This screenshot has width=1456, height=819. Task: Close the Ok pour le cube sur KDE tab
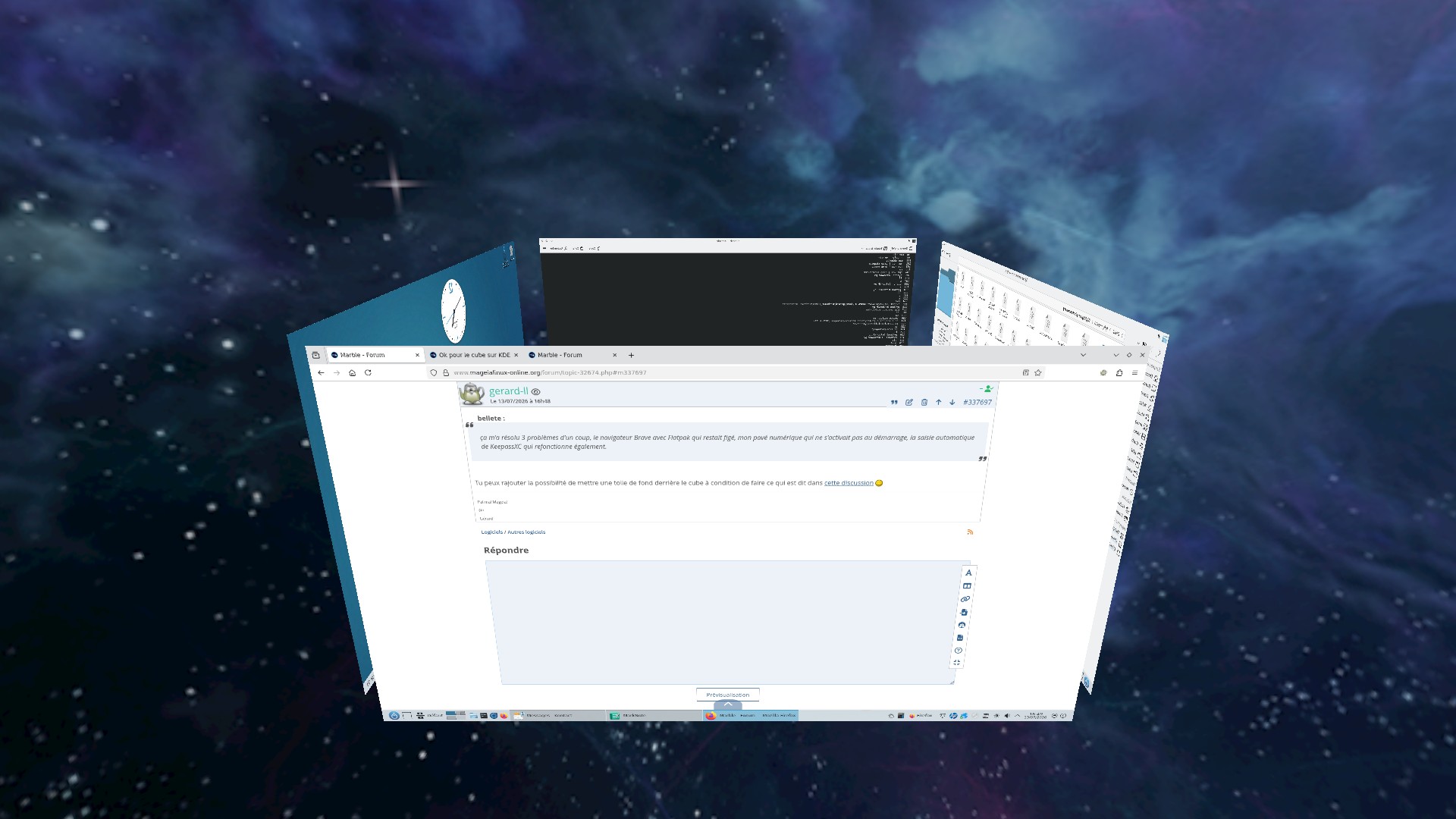pyautogui.click(x=516, y=355)
